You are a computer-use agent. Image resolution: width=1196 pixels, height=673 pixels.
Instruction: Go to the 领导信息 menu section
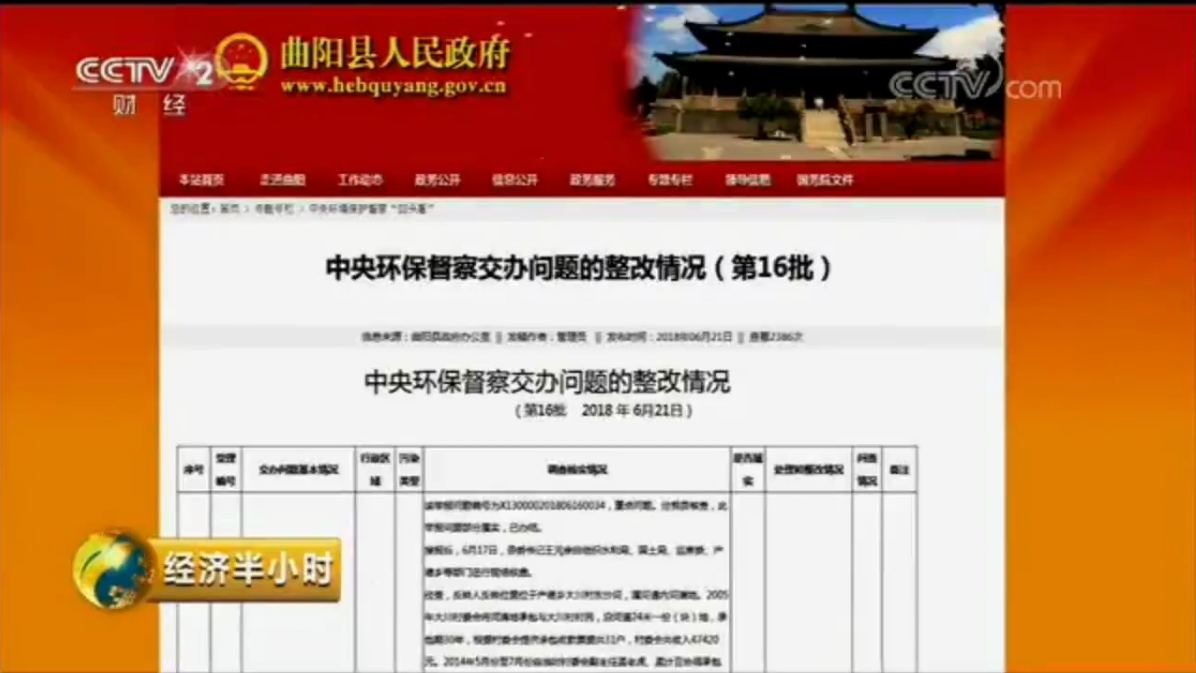point(747,181)
